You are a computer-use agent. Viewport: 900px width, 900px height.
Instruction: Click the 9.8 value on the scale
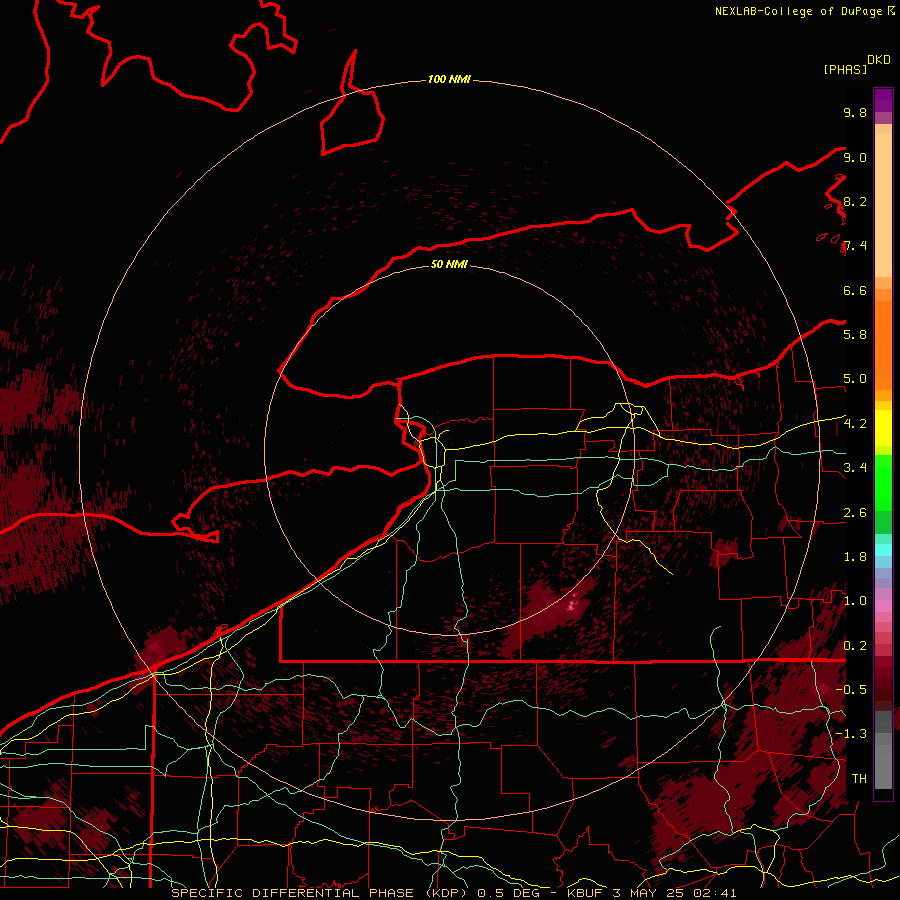coord(855,113)
